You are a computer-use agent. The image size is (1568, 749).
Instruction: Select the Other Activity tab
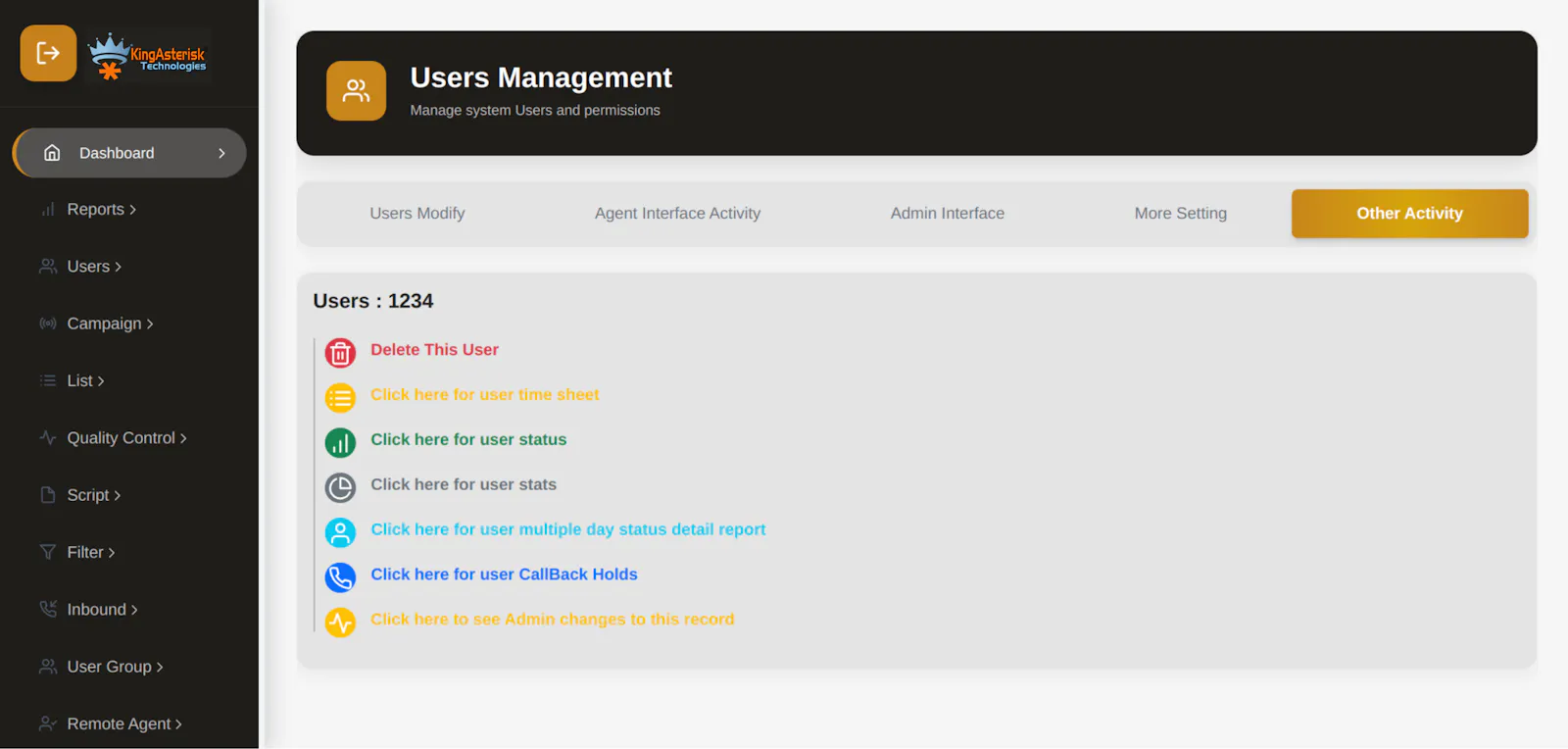1409,213
